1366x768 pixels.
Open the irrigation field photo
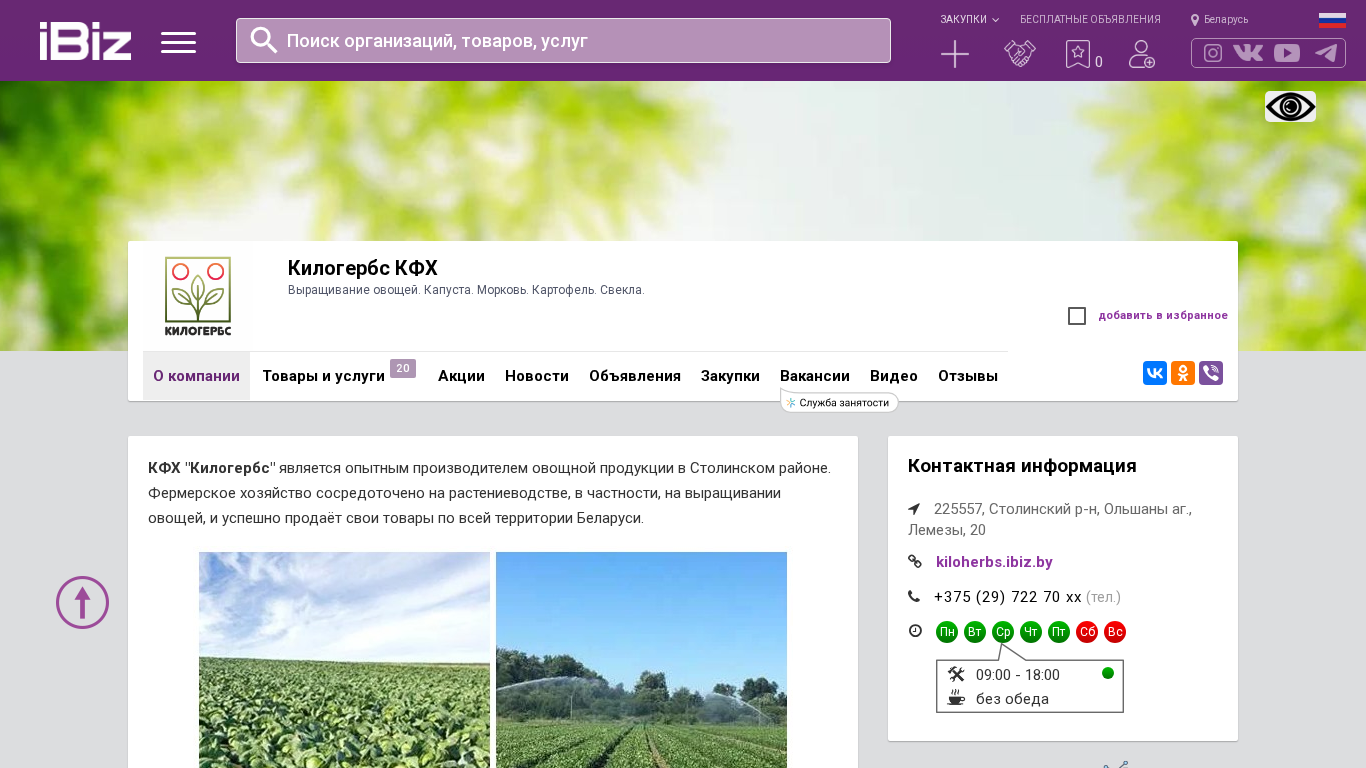(641, 660)
